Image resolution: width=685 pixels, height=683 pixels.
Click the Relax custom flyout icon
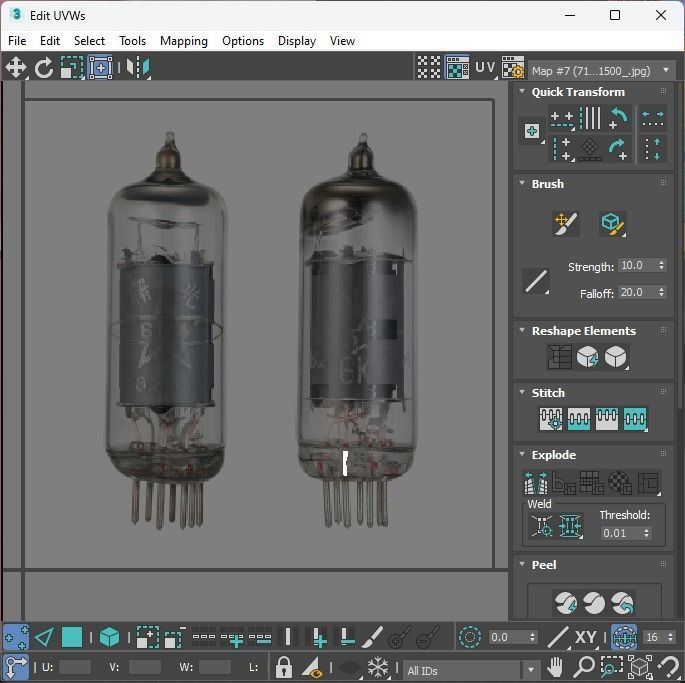point(616,356)
